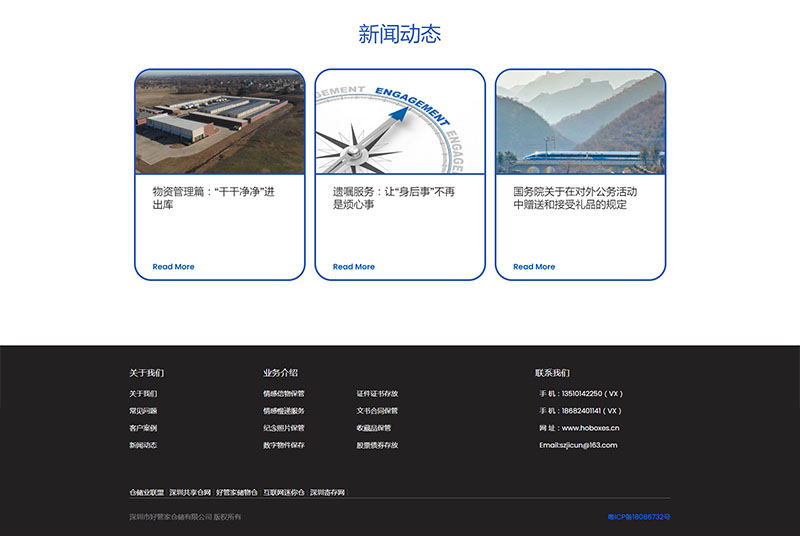This screenshot has width=800, height=536.
Task: Open 情感信物保管 service link
Action: (x=284, y=394)
